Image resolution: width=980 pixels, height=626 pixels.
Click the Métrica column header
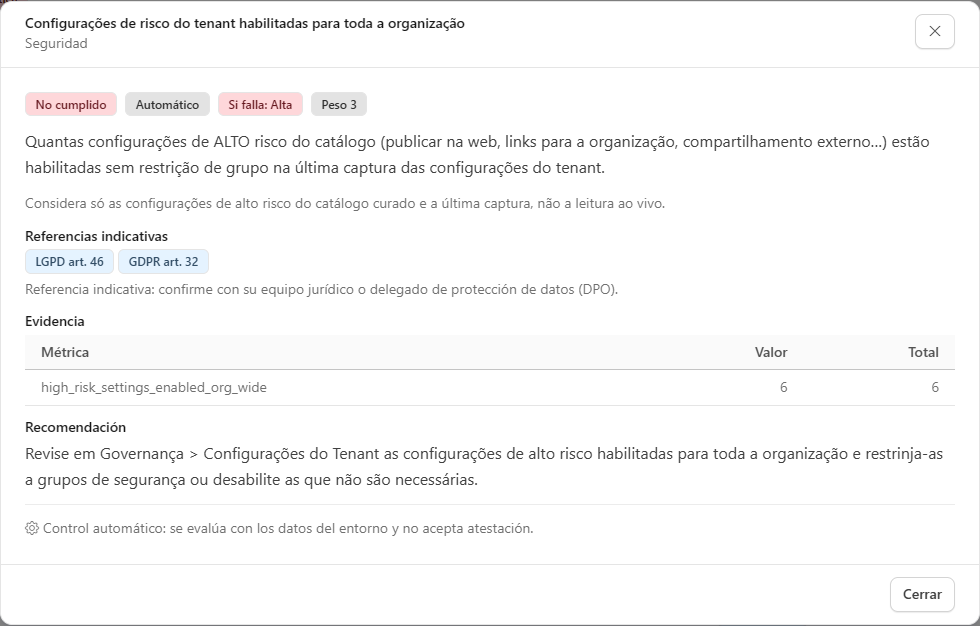(65, 352)
